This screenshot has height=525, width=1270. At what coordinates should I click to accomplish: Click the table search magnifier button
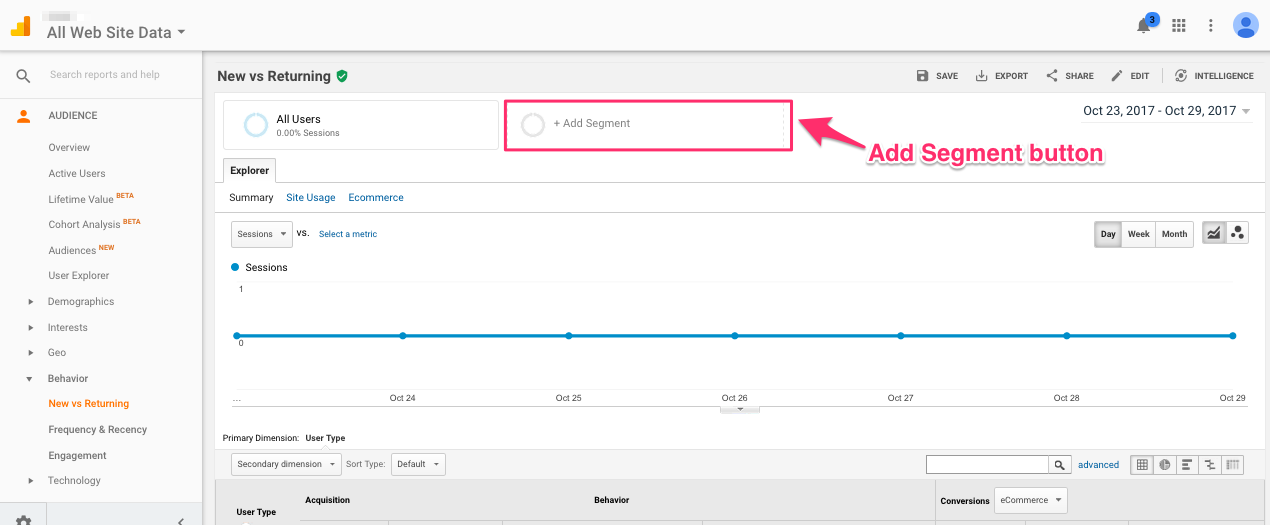coord(1058,464)
